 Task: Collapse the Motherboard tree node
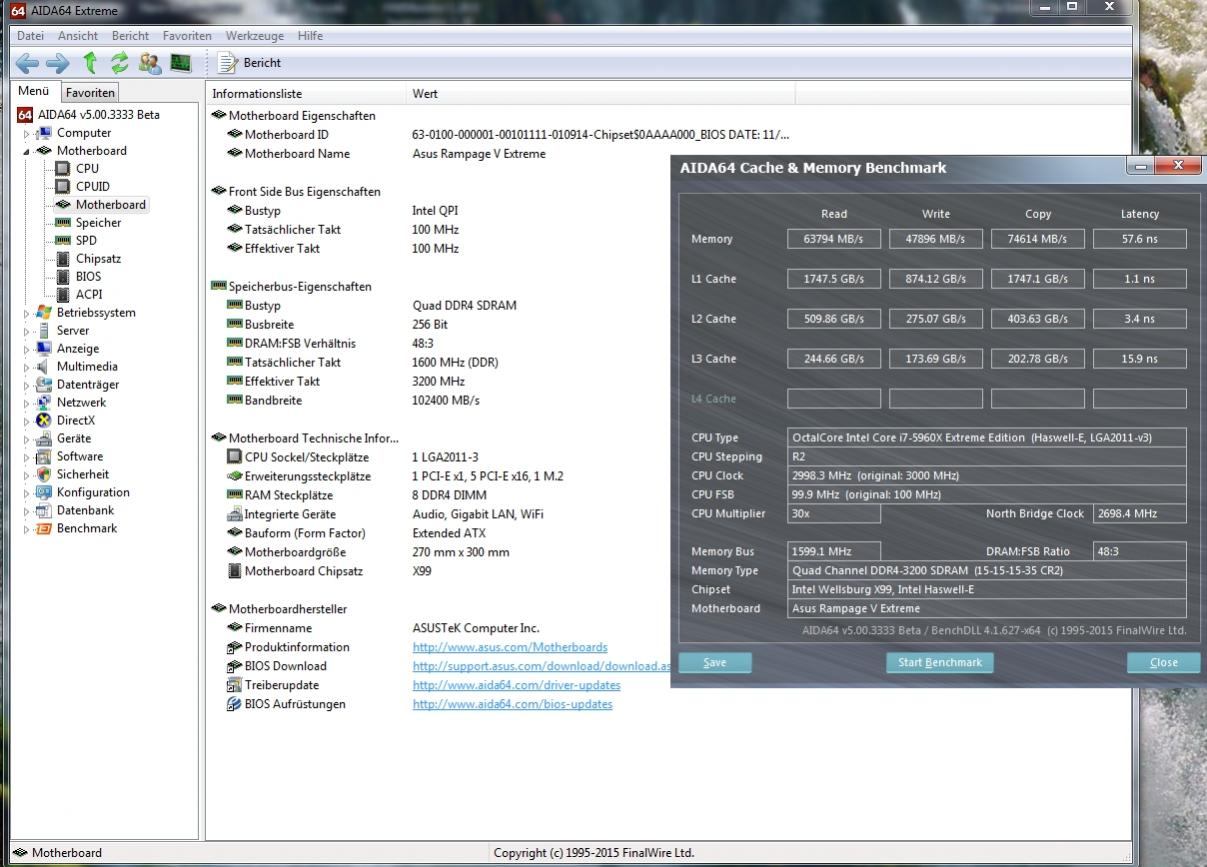tap(27, 151)
